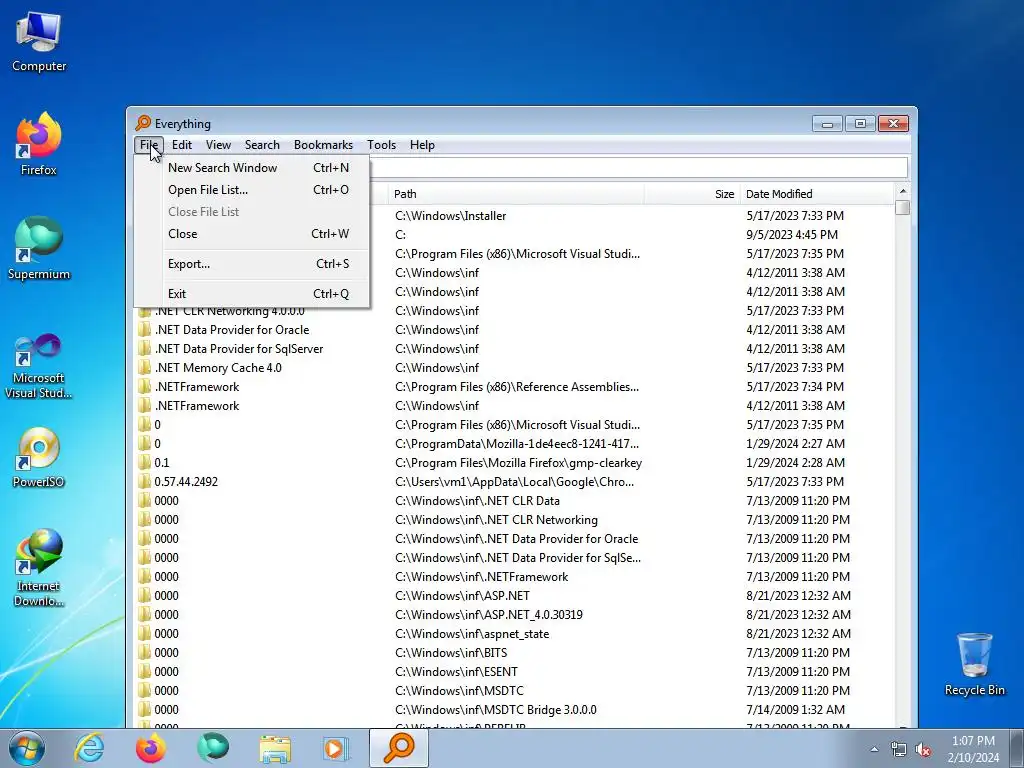This screenshot has width=1024, height=768.
Task: Open the Search menu
Action: [262, 145]
